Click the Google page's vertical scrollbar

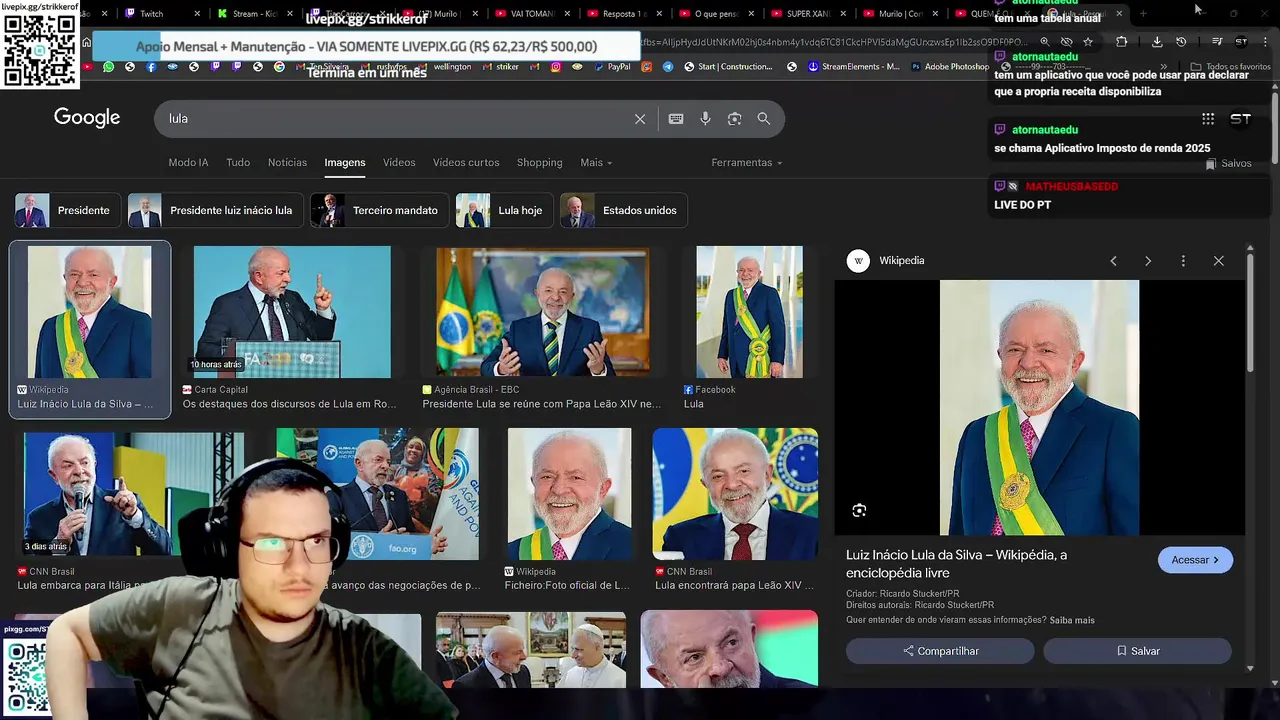tap(1274, 130)
